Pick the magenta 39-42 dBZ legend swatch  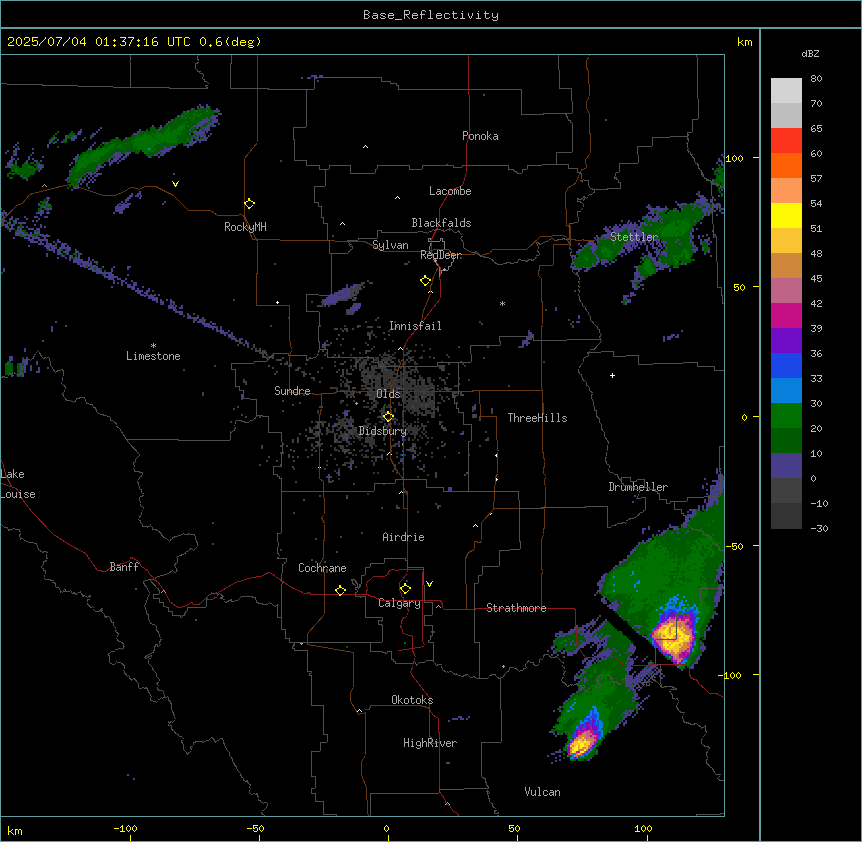click(786, 315)
